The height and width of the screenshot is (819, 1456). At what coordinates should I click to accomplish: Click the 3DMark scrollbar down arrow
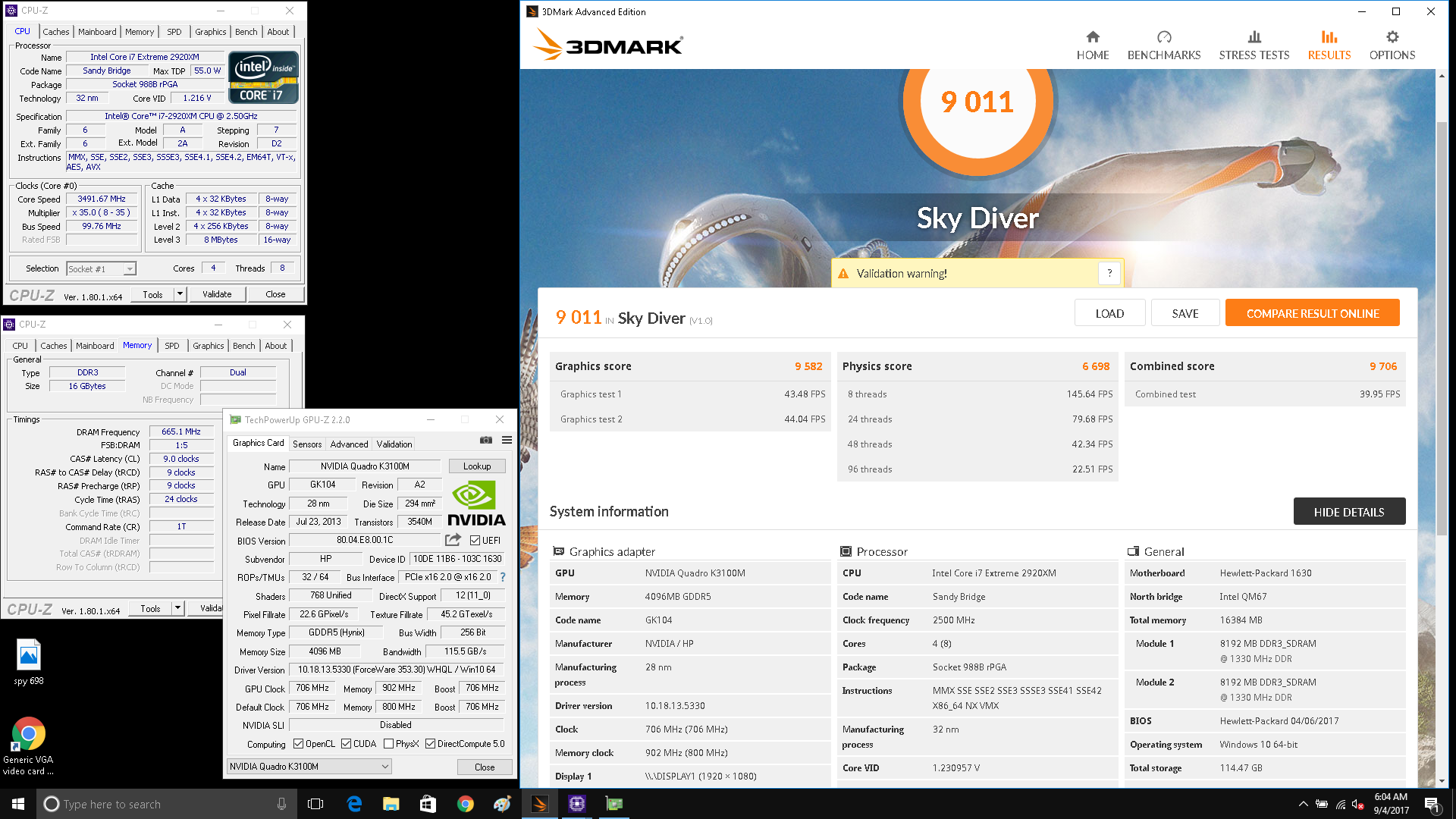[x=1442, y=781]
